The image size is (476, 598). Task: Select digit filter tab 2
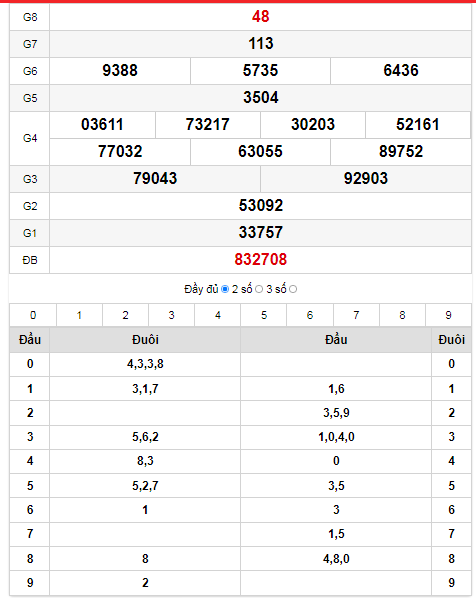point(125,315)
